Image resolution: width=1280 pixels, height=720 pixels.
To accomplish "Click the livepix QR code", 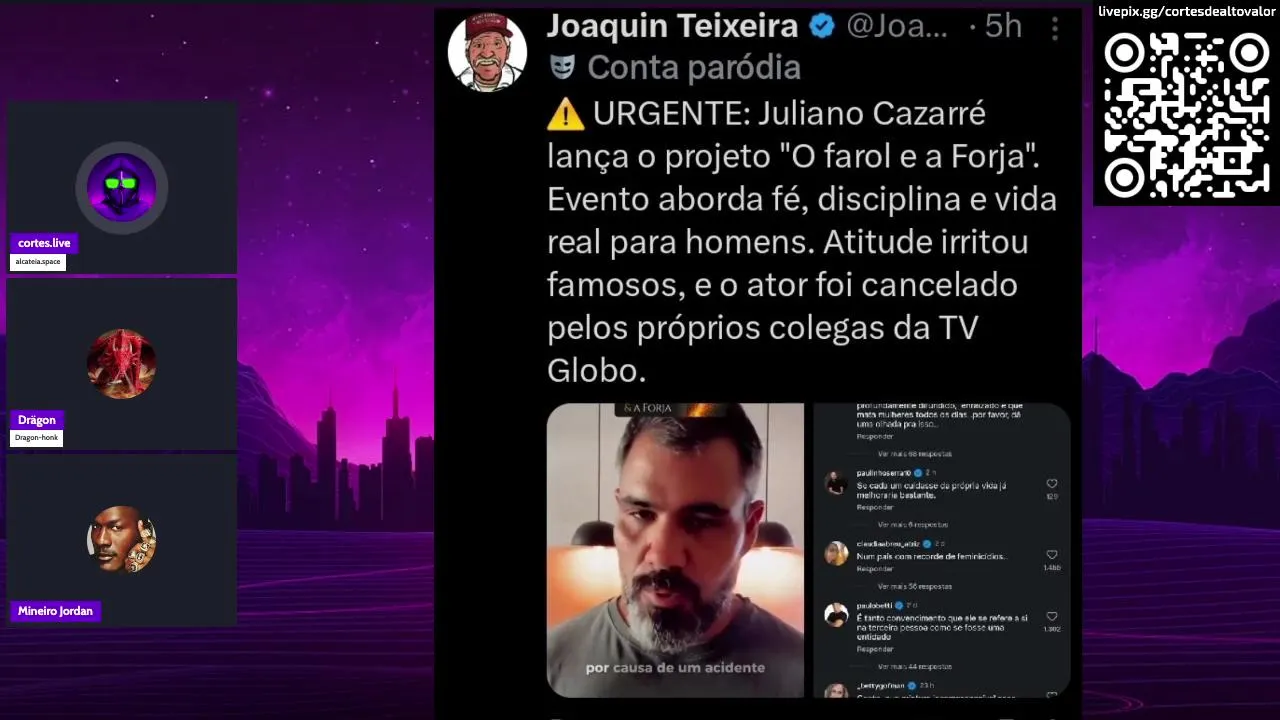I will 1186,114.
